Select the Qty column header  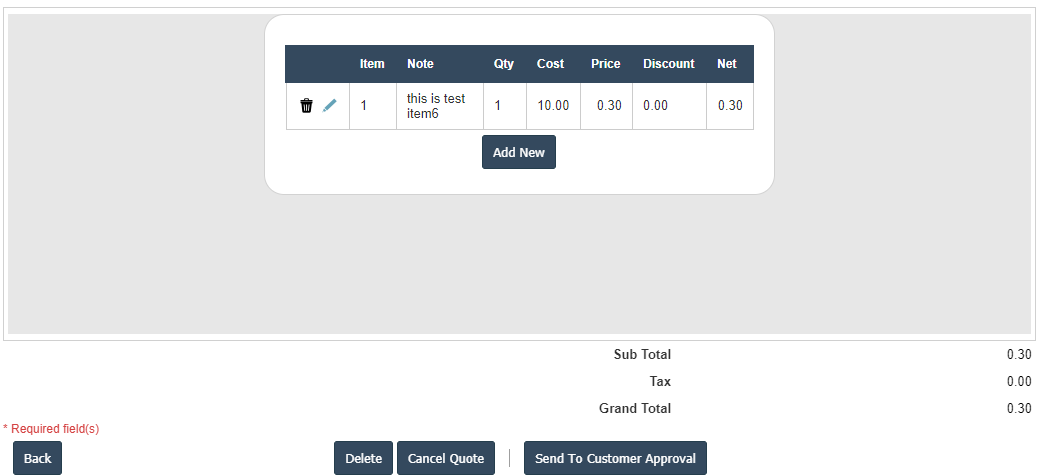pos(504,64)
